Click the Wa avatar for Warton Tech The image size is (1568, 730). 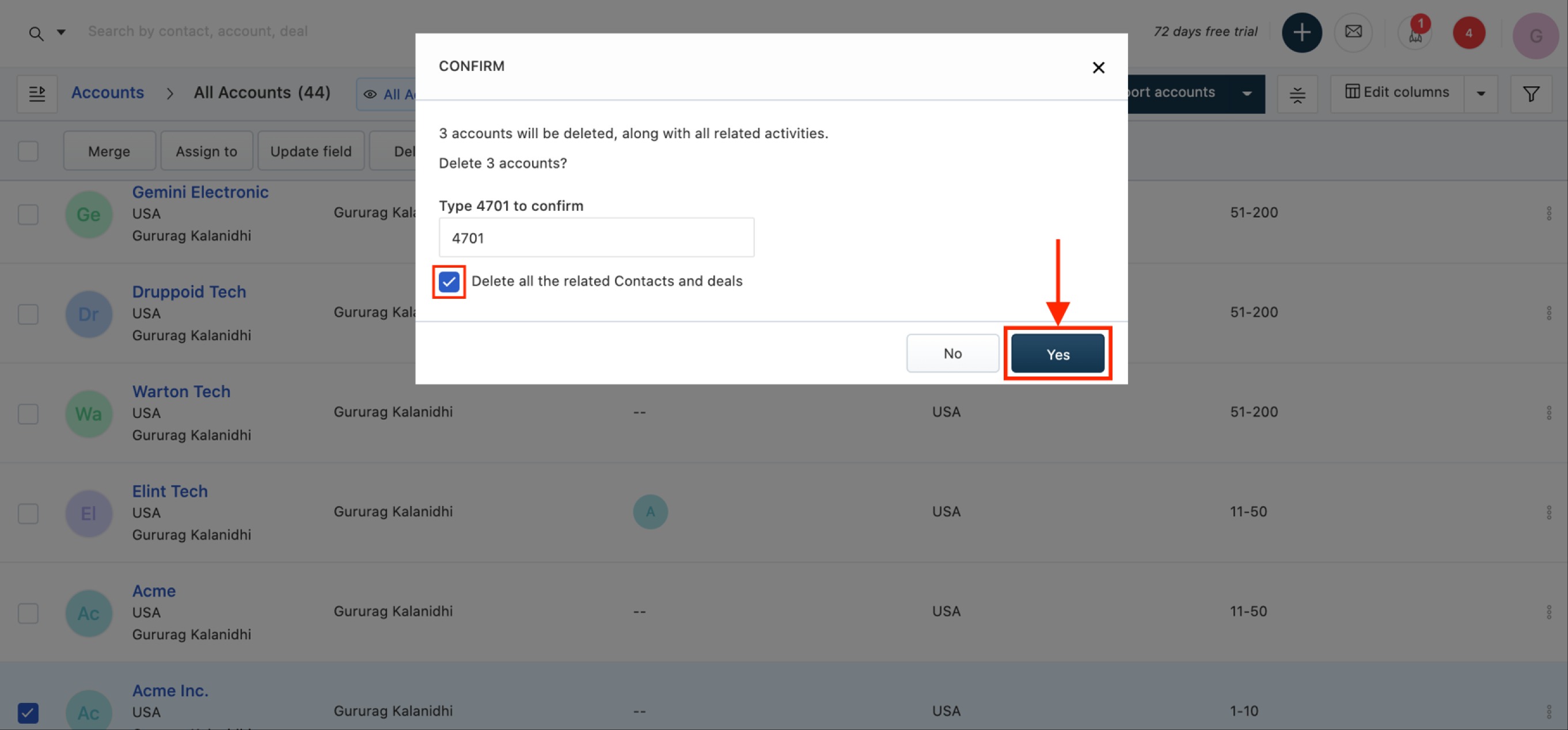coord(89,414)
